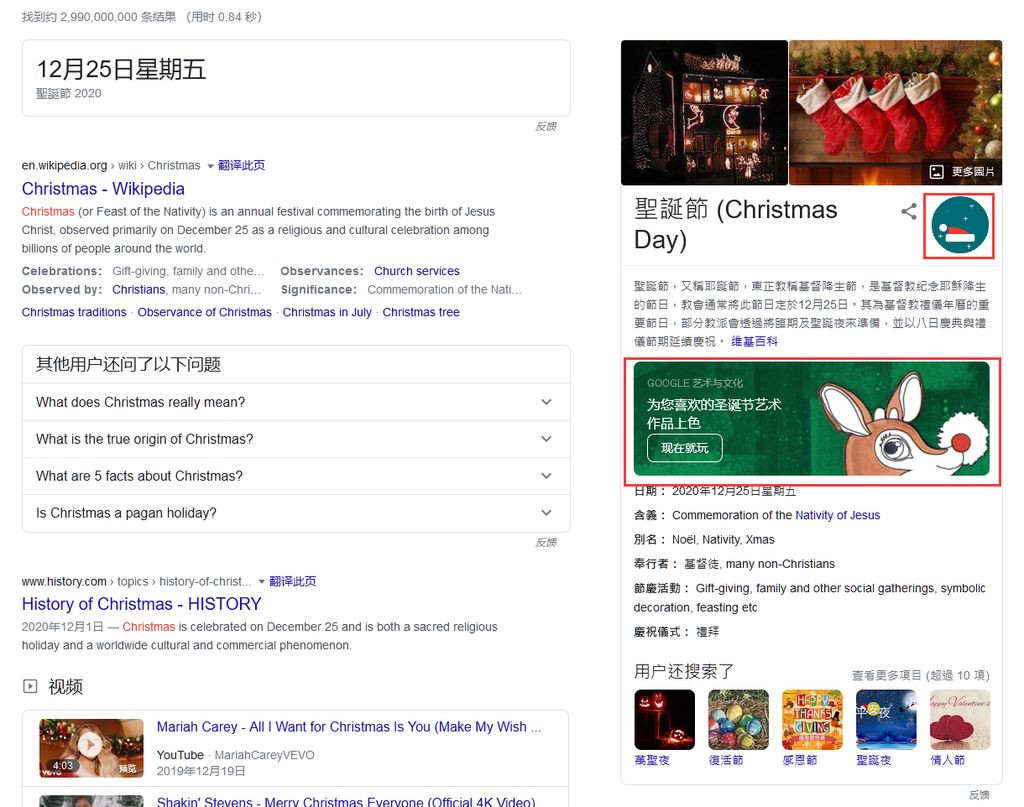Click the lit-up Christmas house photo
The image size is (1024, 807).
[704, 112]
